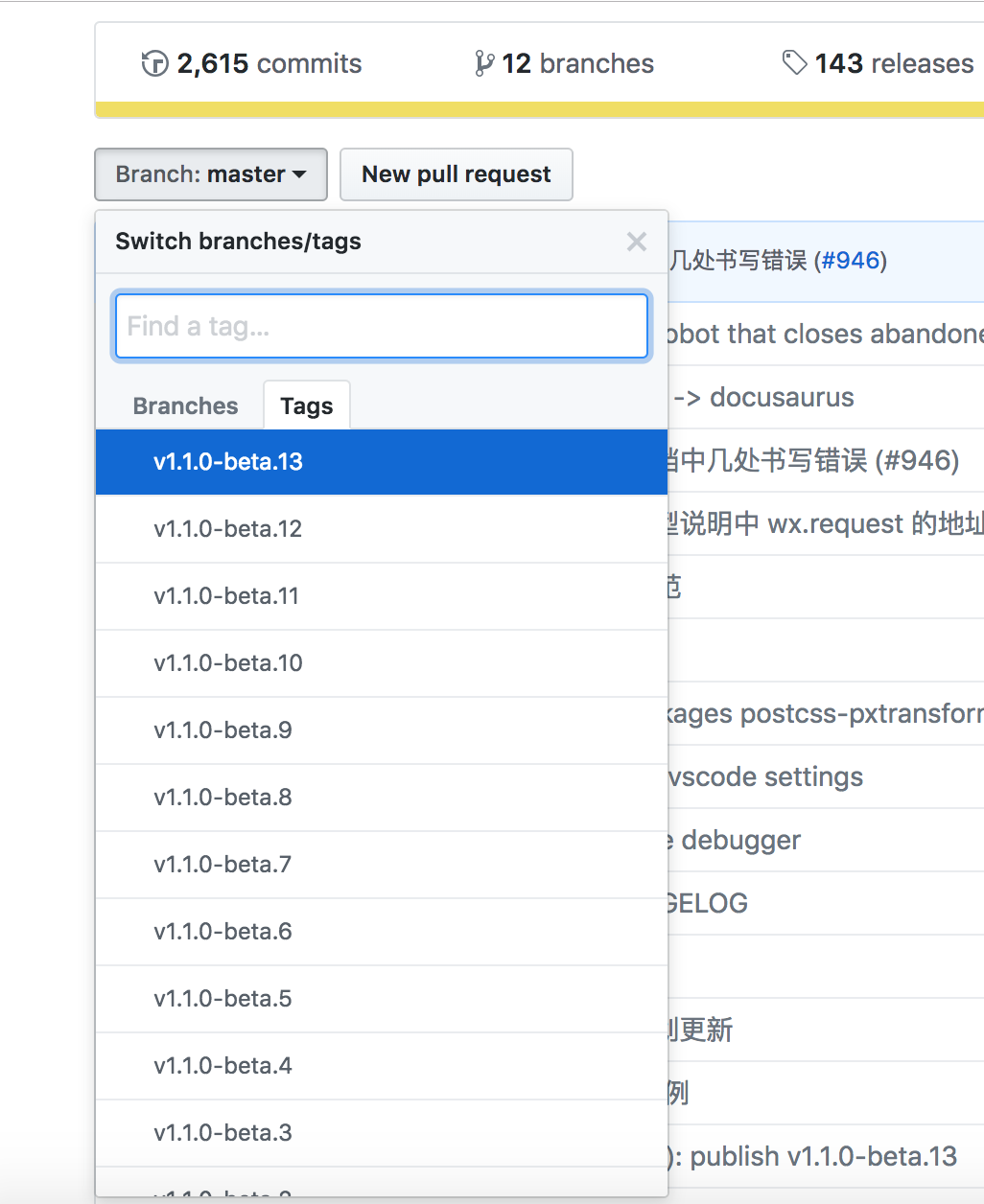Choose tag v1.1.0-beta.12
The height and width of the screenshot is (1204, 984).
click(382, 529)
